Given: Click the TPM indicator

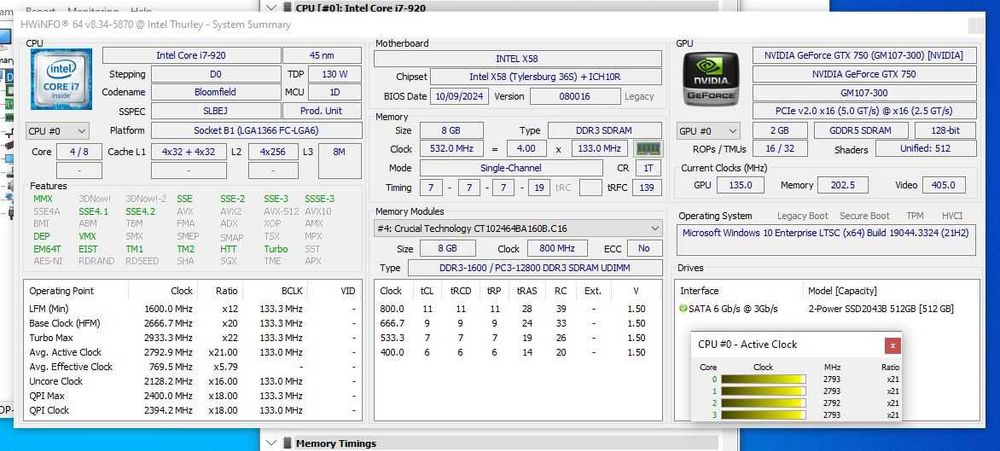Looking at the screenshot, I should point(914,216).
